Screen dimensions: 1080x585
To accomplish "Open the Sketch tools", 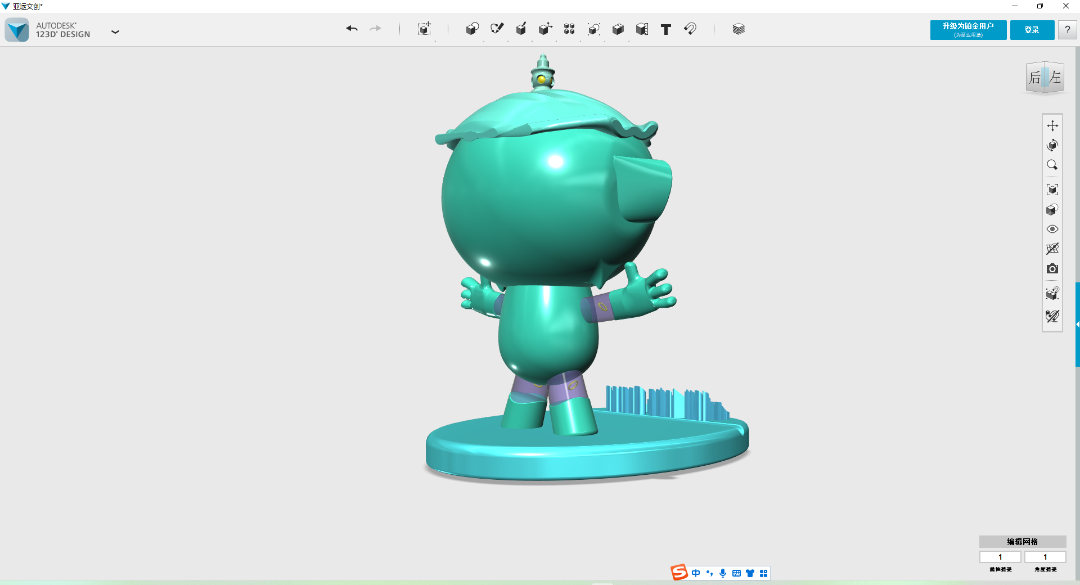I will click(497, 29).
